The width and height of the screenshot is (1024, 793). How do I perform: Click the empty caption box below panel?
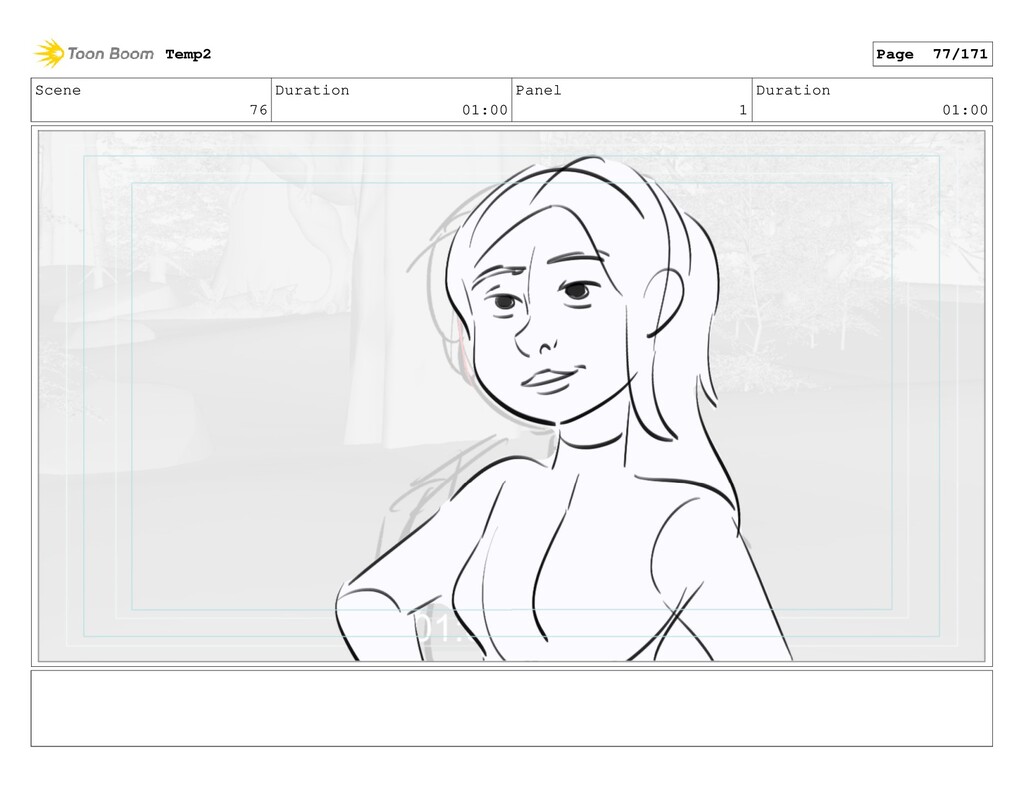click(511, 708)
